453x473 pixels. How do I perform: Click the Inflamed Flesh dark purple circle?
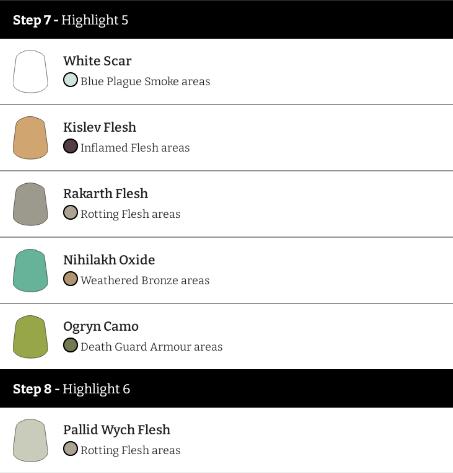[70, 146]
